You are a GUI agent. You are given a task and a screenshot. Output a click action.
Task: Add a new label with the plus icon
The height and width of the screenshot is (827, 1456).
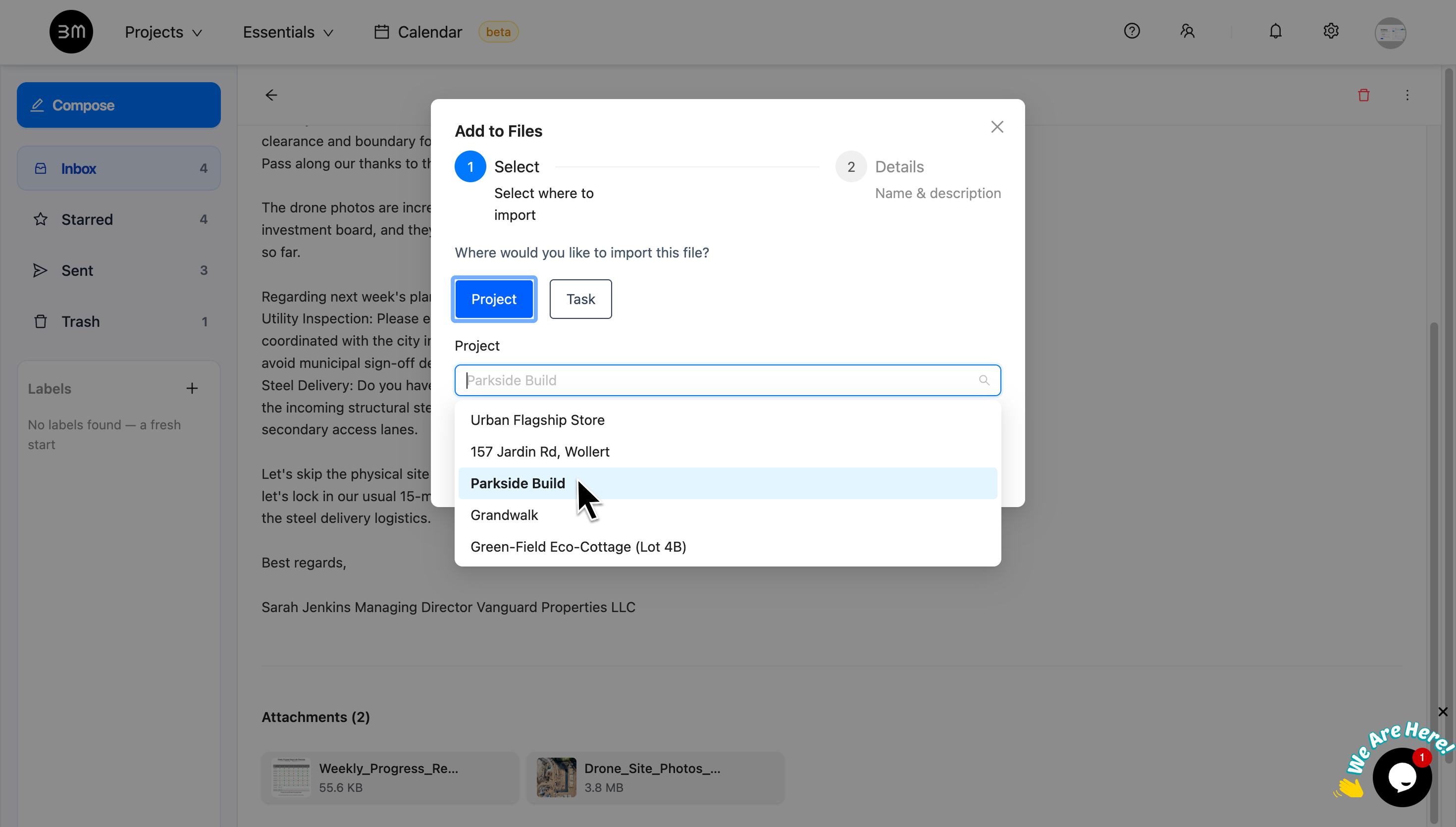pos(192,389)
